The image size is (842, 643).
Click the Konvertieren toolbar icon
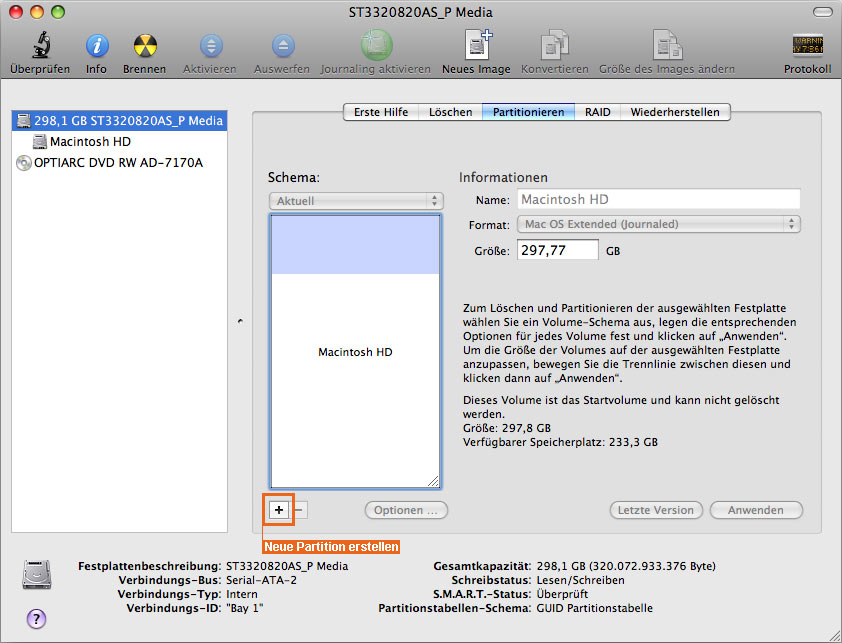pyautogui.click(x=554, y=45)
